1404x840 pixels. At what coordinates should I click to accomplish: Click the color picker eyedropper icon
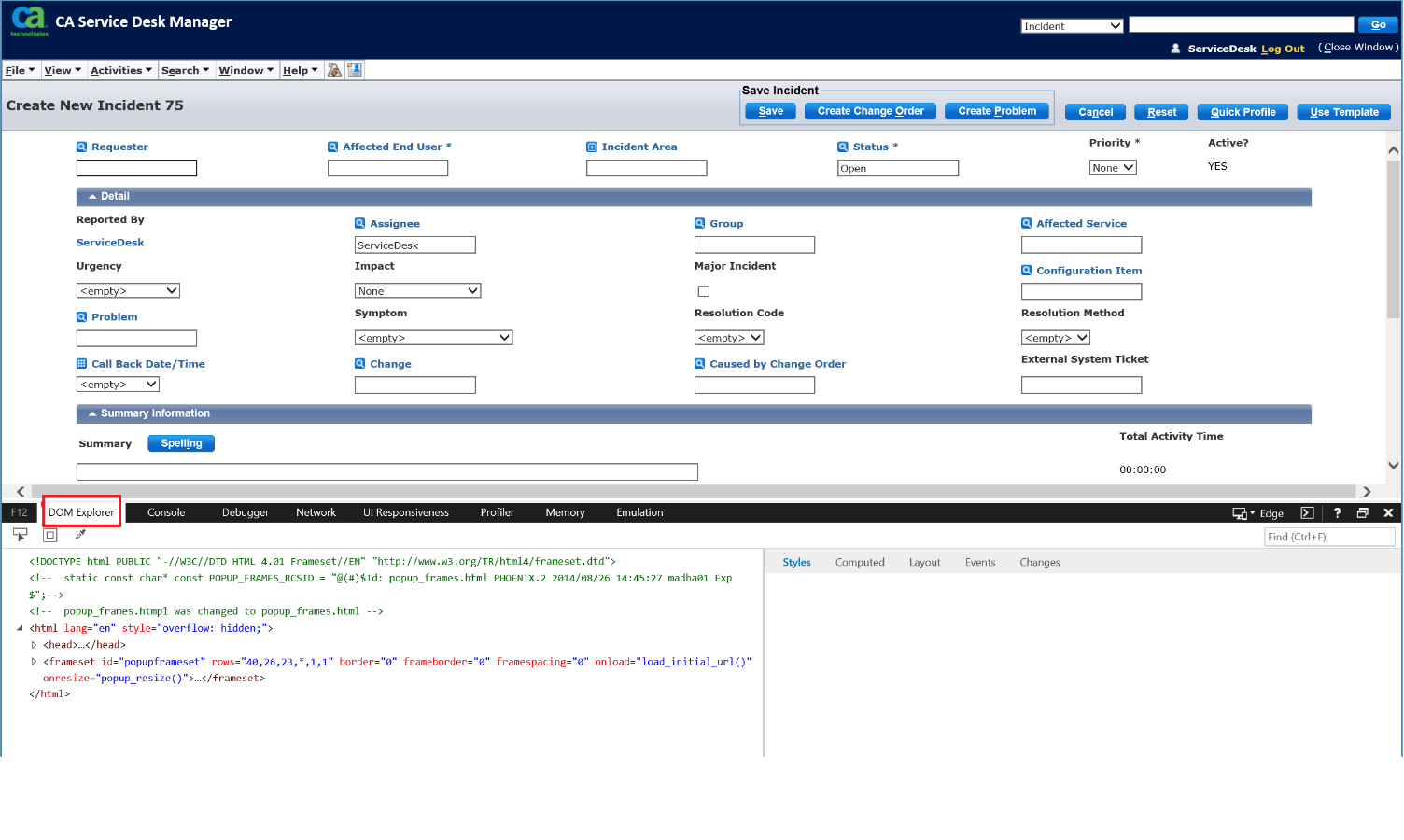(x=80, y=535)
